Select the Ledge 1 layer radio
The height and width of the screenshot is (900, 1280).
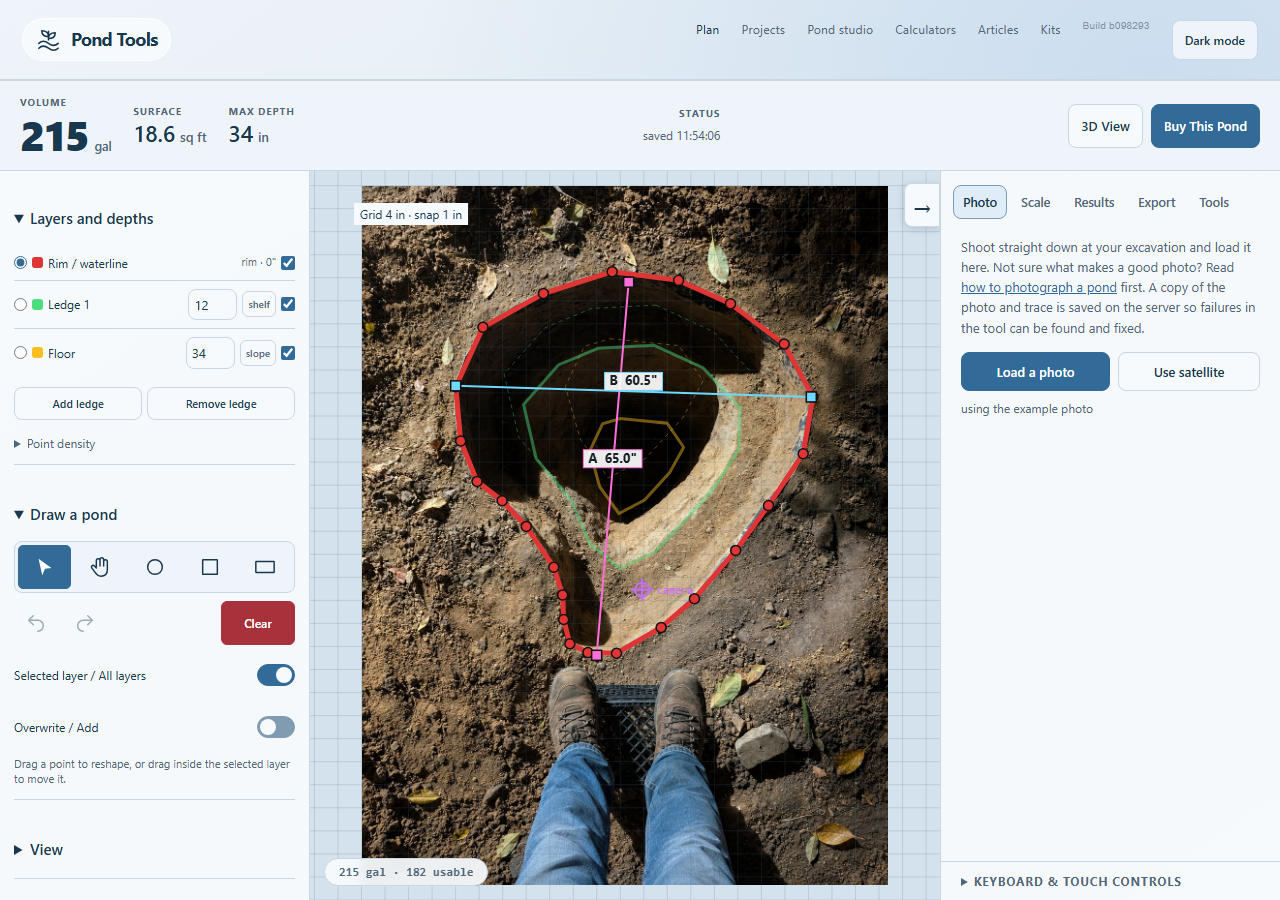coord(21,304)
